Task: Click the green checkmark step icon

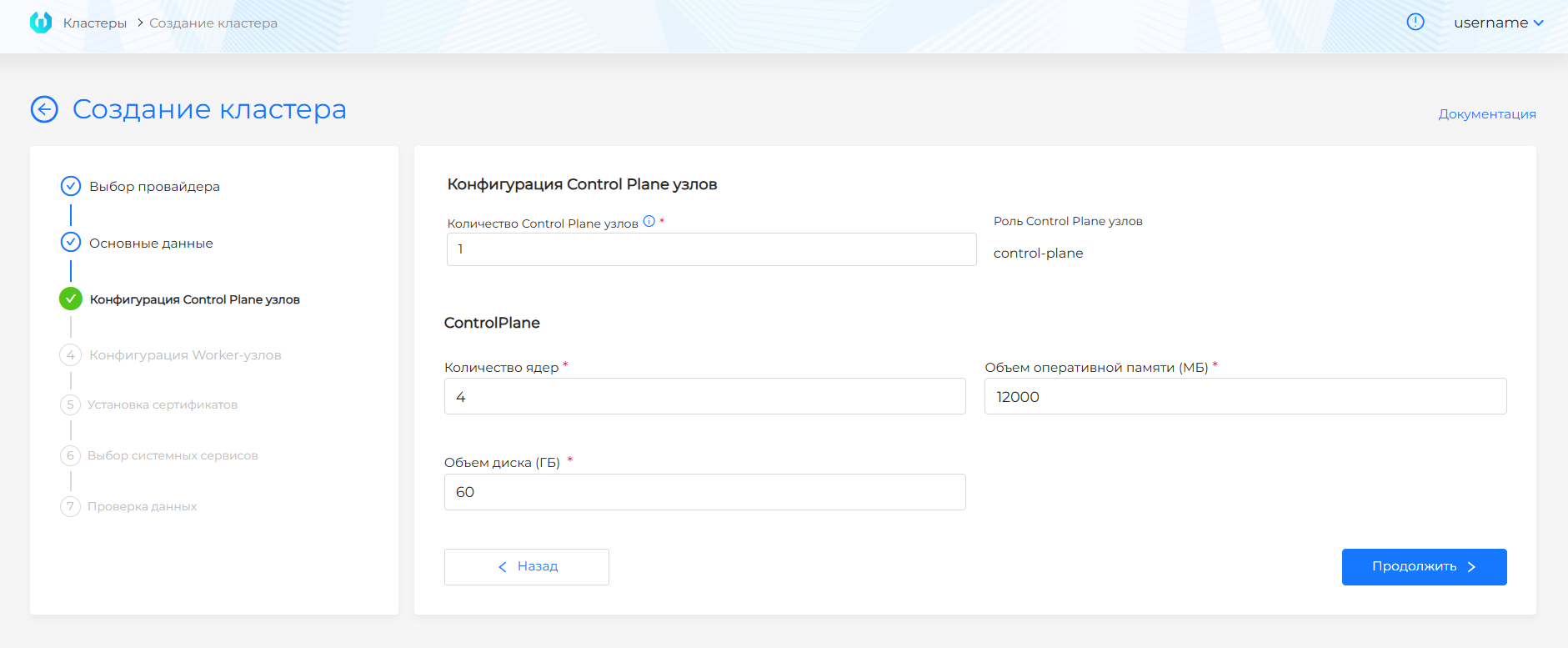Action: [x=71, y=299]
